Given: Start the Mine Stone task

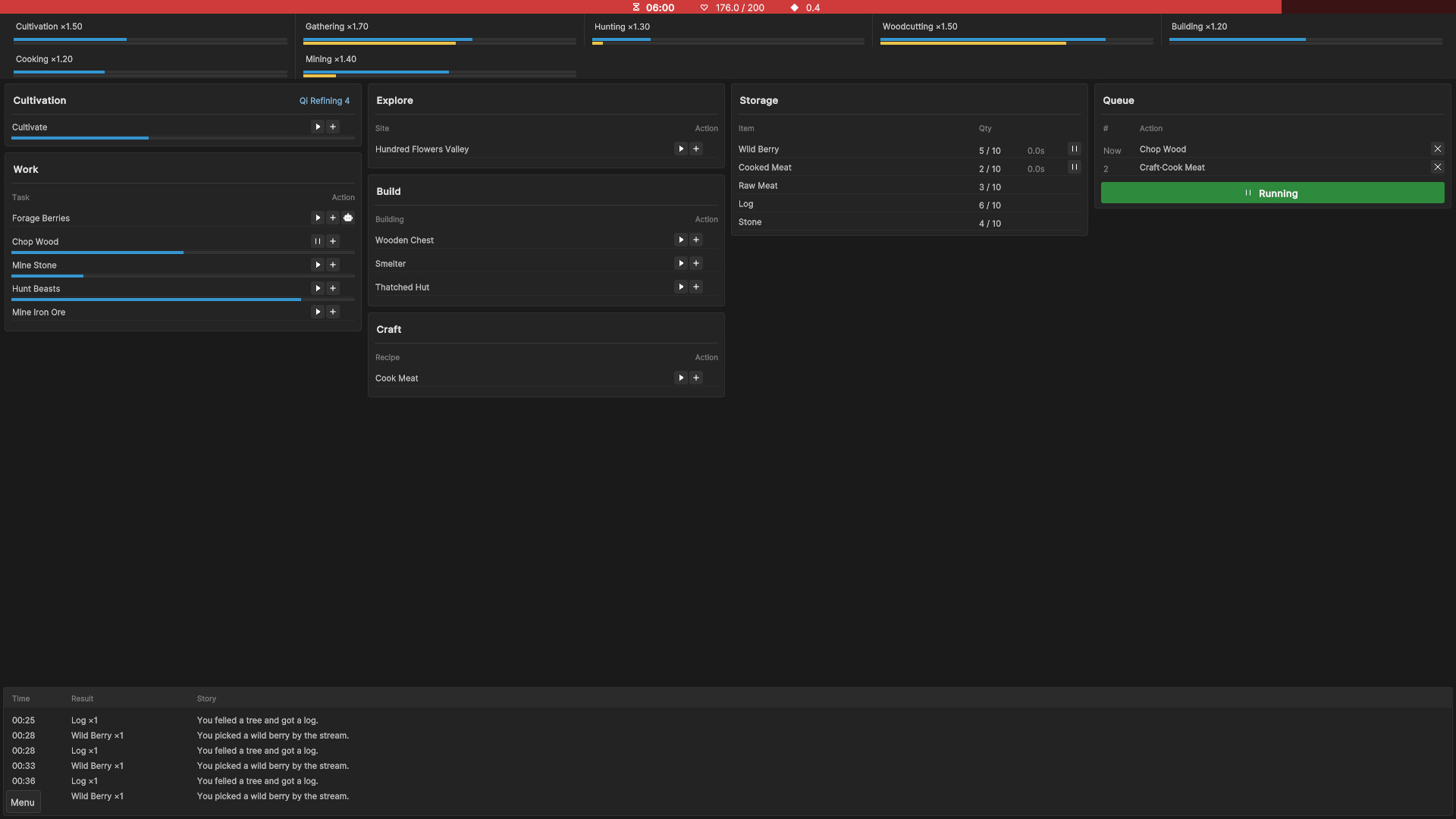Looking at the screenshot, I should pos(318,265).
